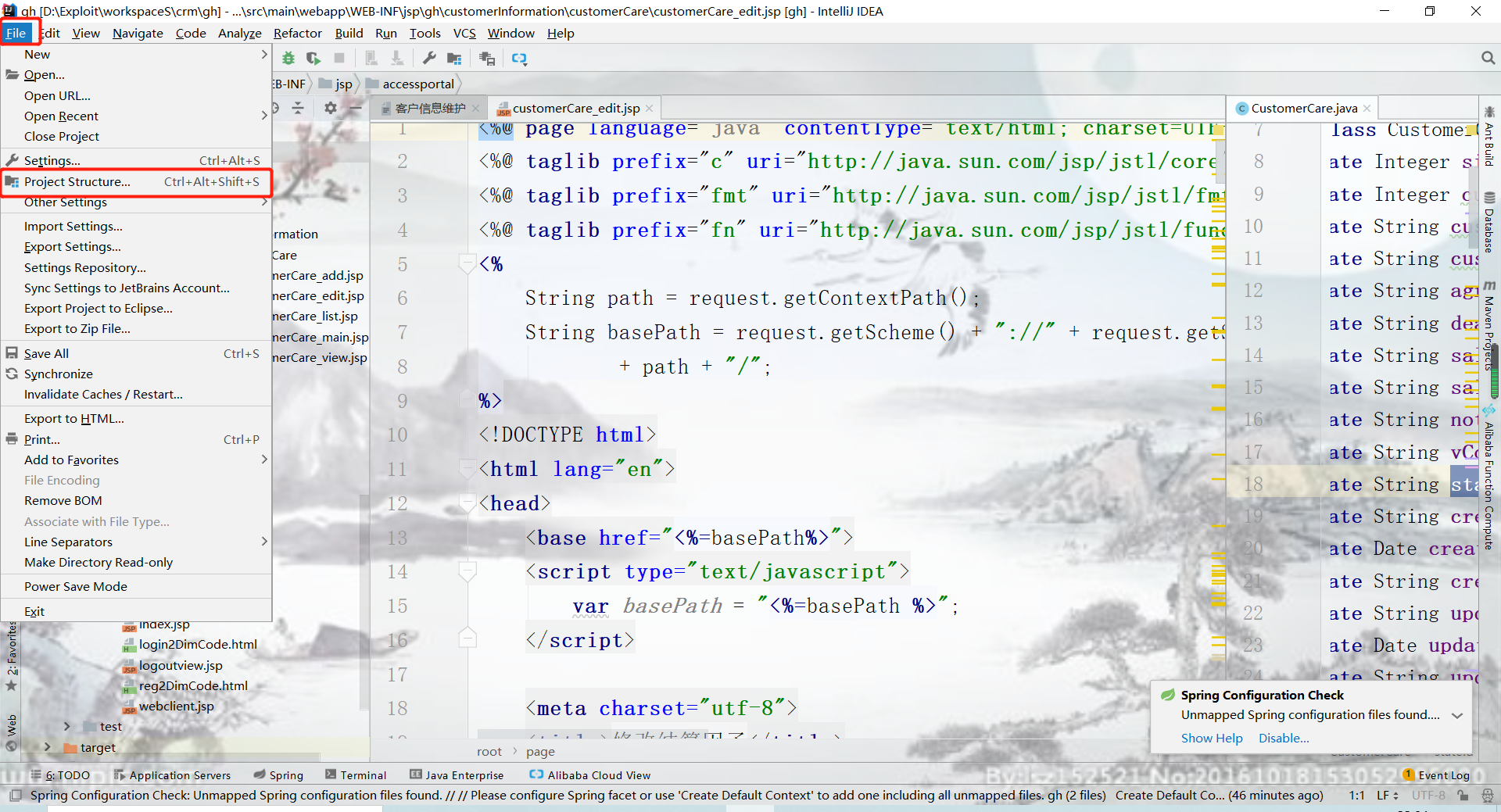Click the 1:1 caret position in status bar
The image size is (1501, 812).
[x=1356, y=796]
